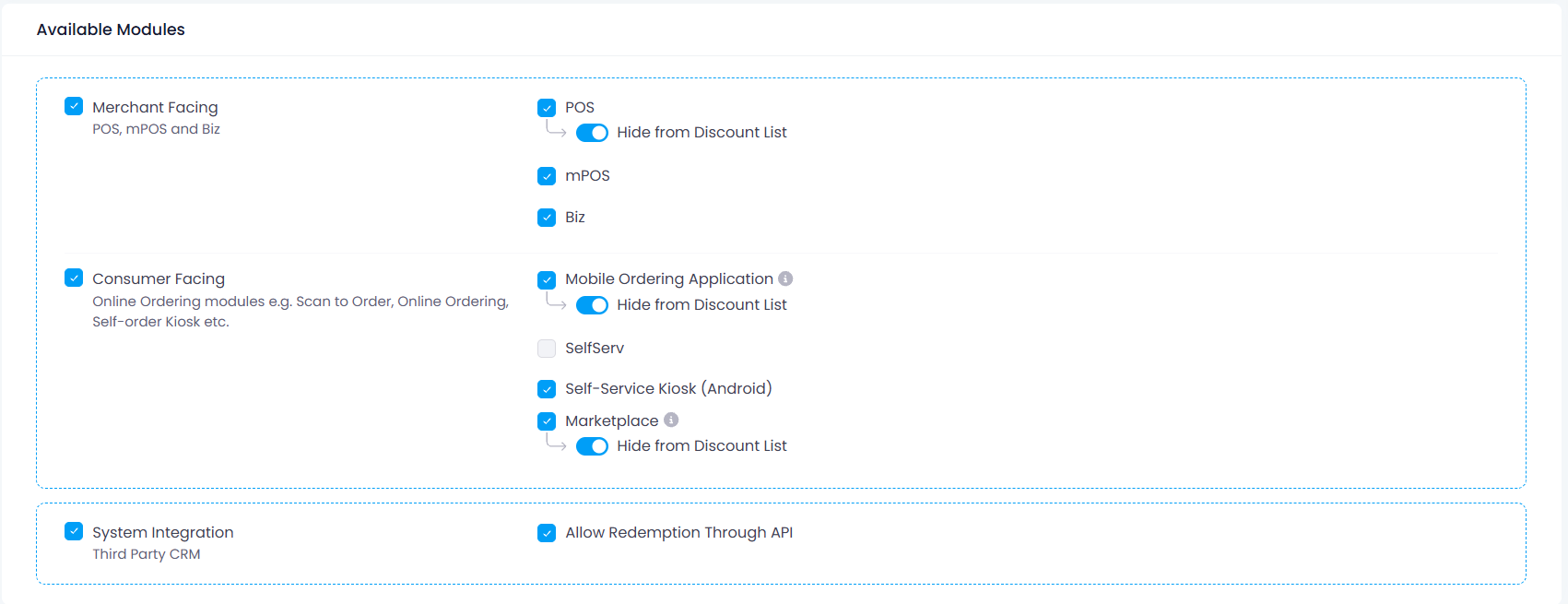Uncheck the Biz checkbox
Viewport: 1568px width, 604px height.
point(547,218)
